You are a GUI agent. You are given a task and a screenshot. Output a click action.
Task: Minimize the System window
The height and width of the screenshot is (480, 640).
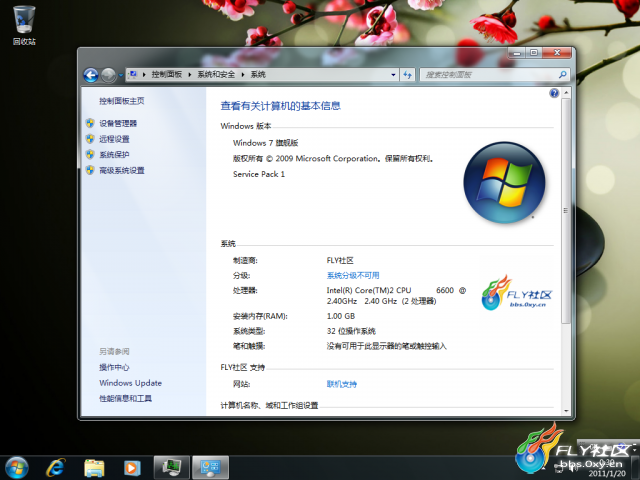pos(517,53)
